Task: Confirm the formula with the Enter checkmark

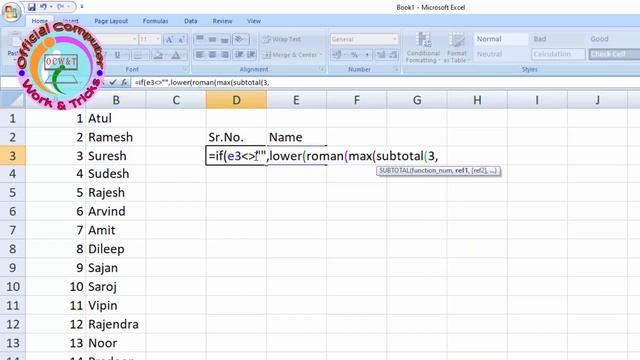Action: [x=113, y=82]
